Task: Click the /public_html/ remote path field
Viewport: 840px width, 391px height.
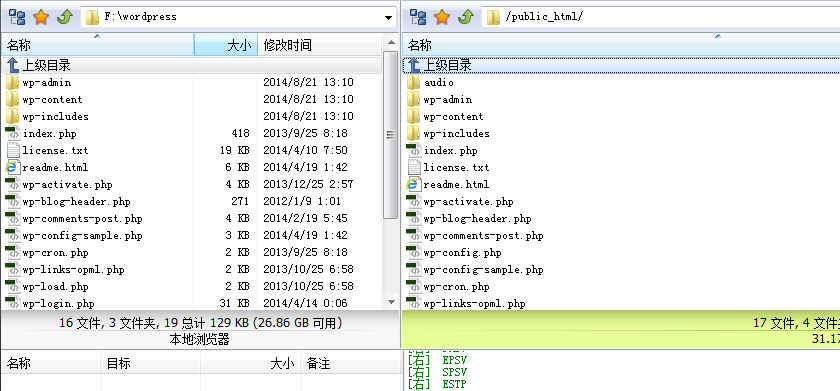Action: (661, 17)
